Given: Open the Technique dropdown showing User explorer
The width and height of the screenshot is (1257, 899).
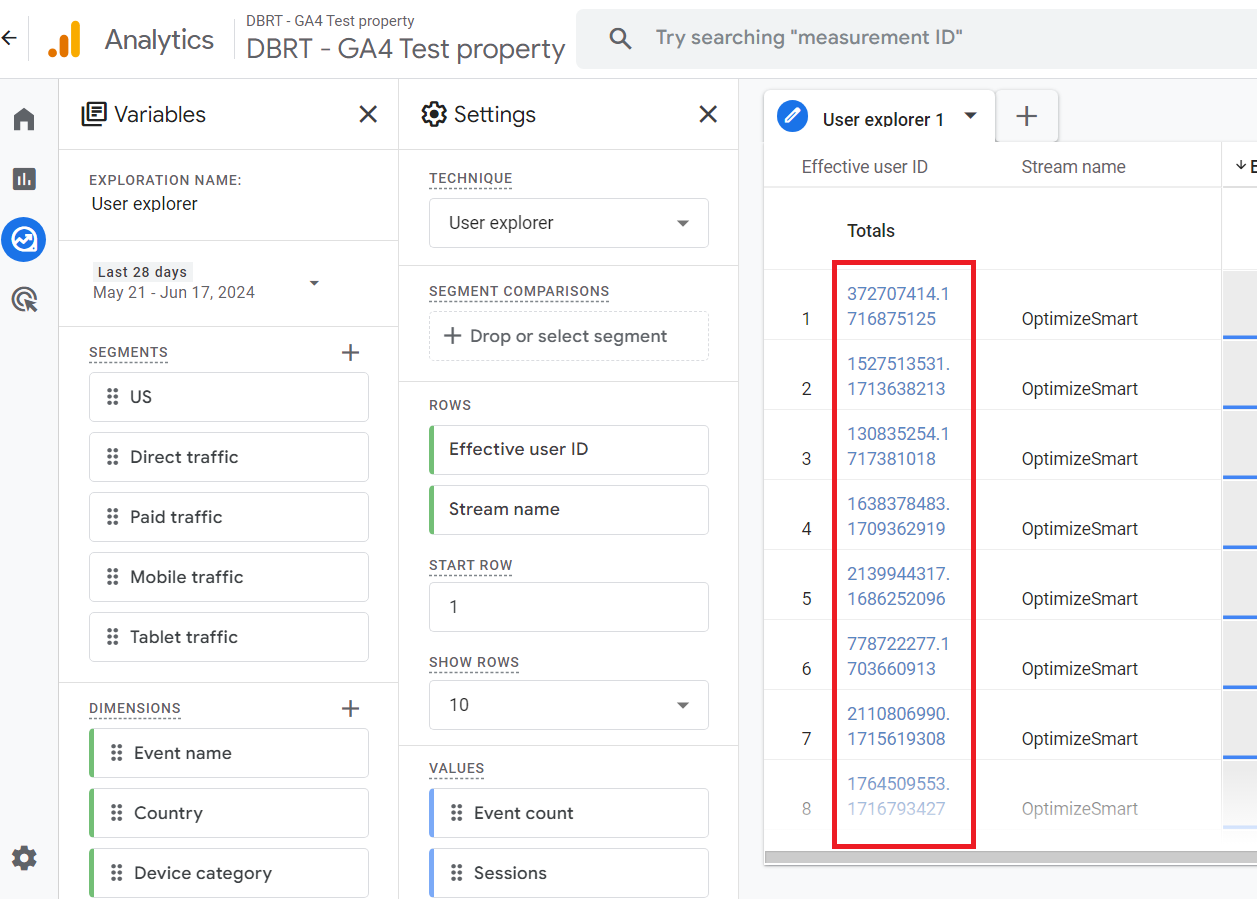Looking at the screenshot, I should (x=569, y=223).
